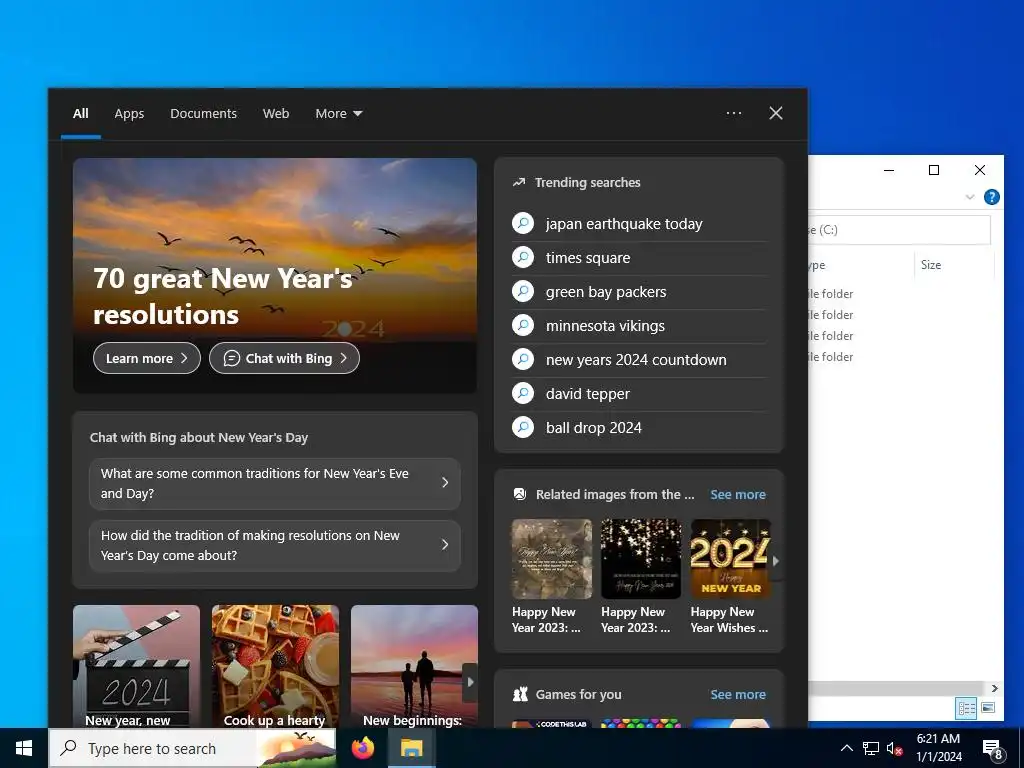The image size is (1024, 768).
Task: Open the network status tray icon
Action: click(871, 748)
